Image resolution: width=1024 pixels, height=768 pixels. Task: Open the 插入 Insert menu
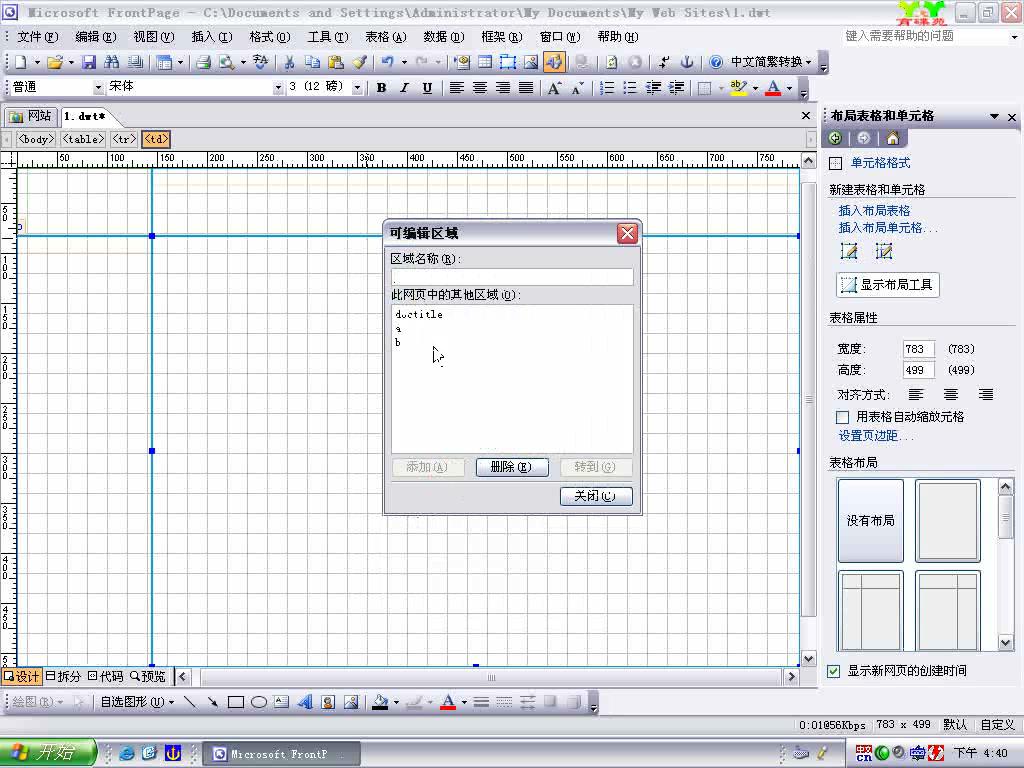click(x=212, y=37)
